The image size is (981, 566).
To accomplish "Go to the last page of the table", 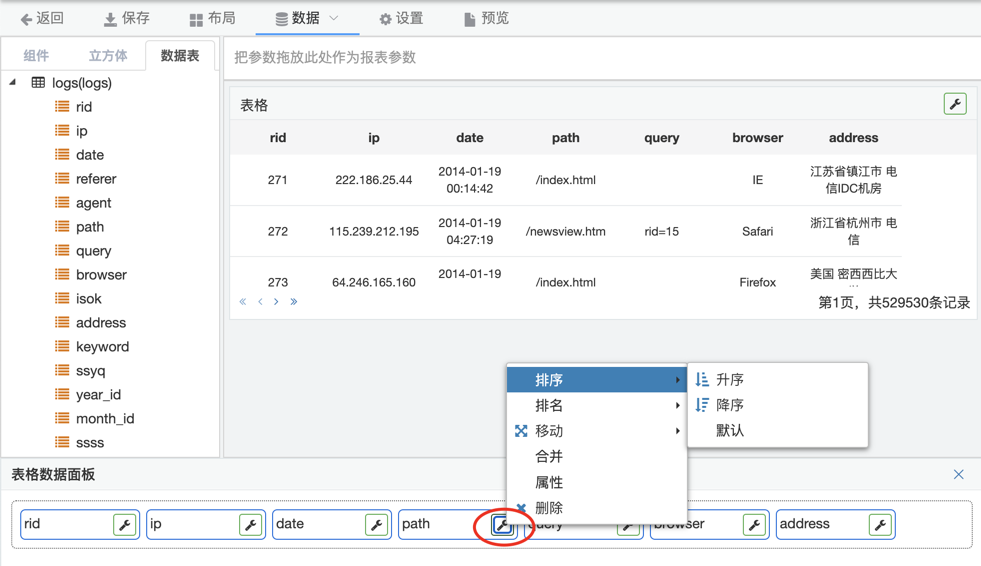I will 294,302.
